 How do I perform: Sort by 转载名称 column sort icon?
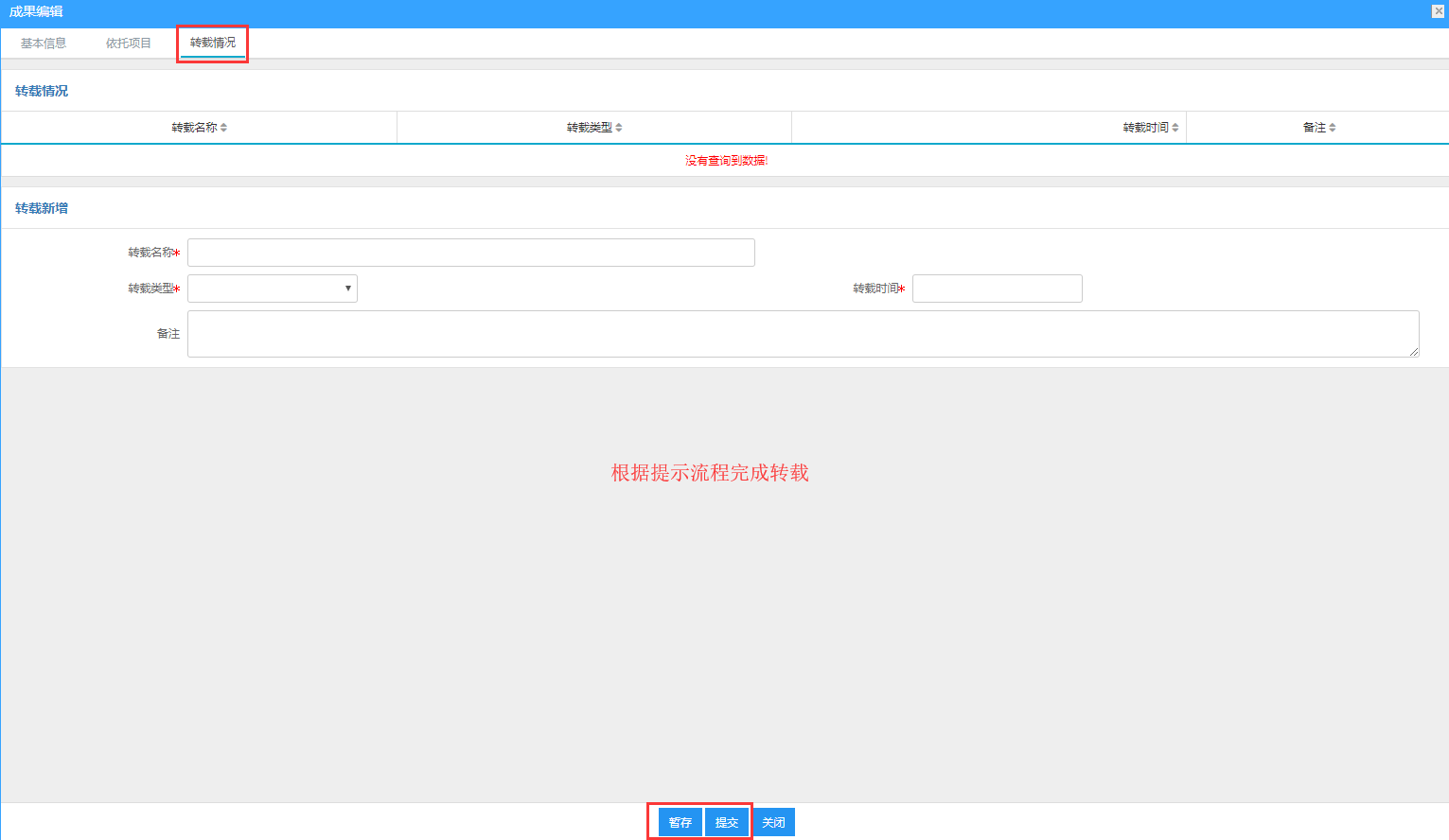tap(223, 128)
